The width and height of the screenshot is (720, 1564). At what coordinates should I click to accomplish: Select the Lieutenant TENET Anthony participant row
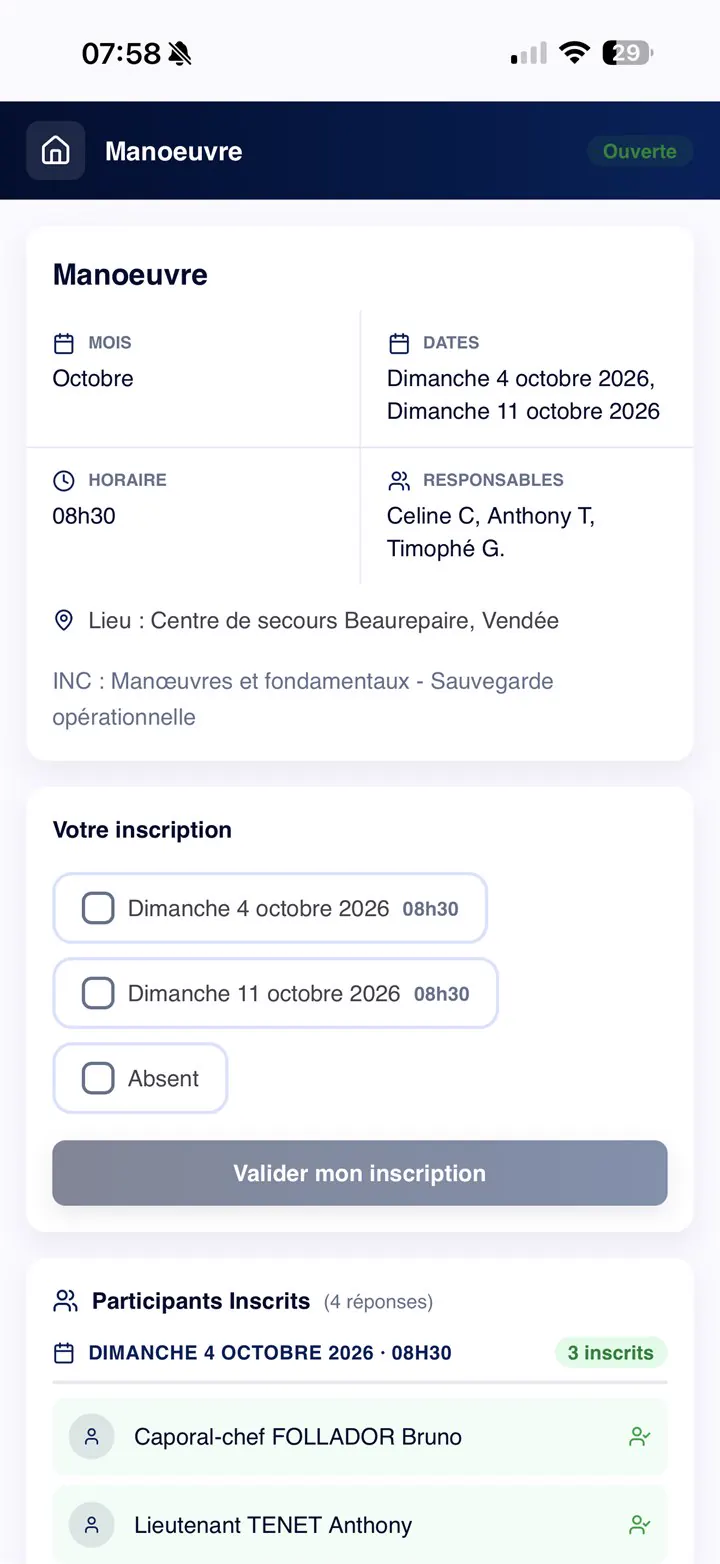[x=360, y=1525]
